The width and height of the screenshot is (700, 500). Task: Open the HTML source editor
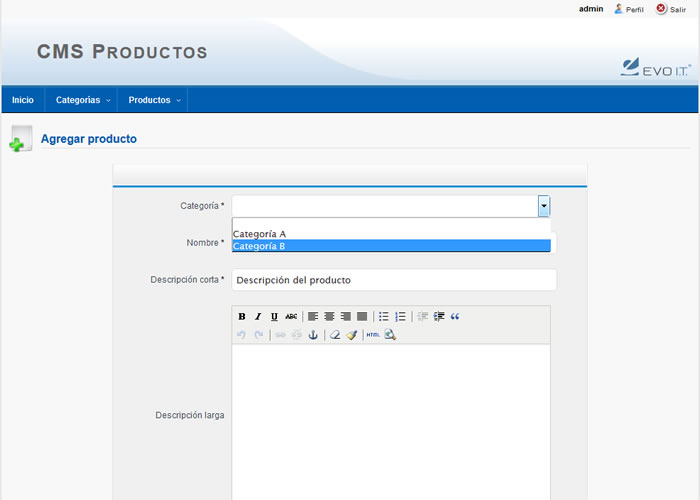(x=373, y=334)
